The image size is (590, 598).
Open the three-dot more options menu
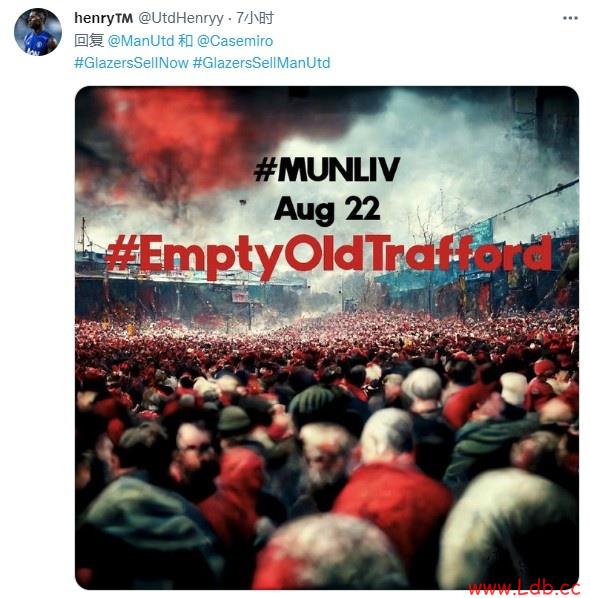[x=570, y=18]
